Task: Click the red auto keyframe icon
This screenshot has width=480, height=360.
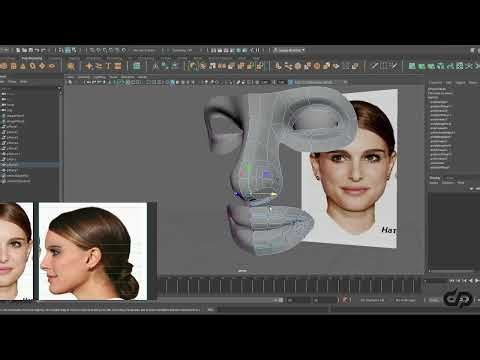Action: click(x=346, y=300)
